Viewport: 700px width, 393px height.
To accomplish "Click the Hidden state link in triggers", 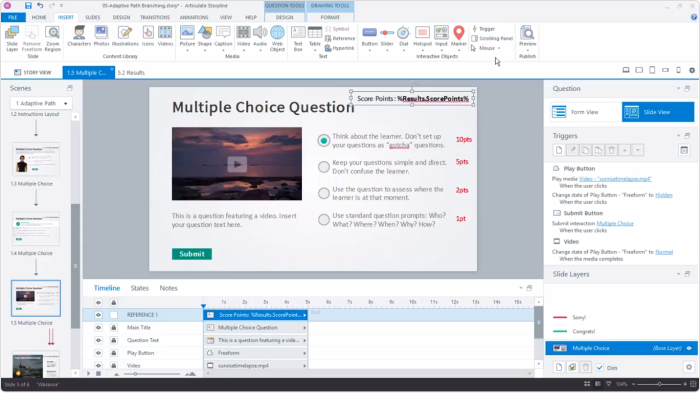I will pos(663,195).
